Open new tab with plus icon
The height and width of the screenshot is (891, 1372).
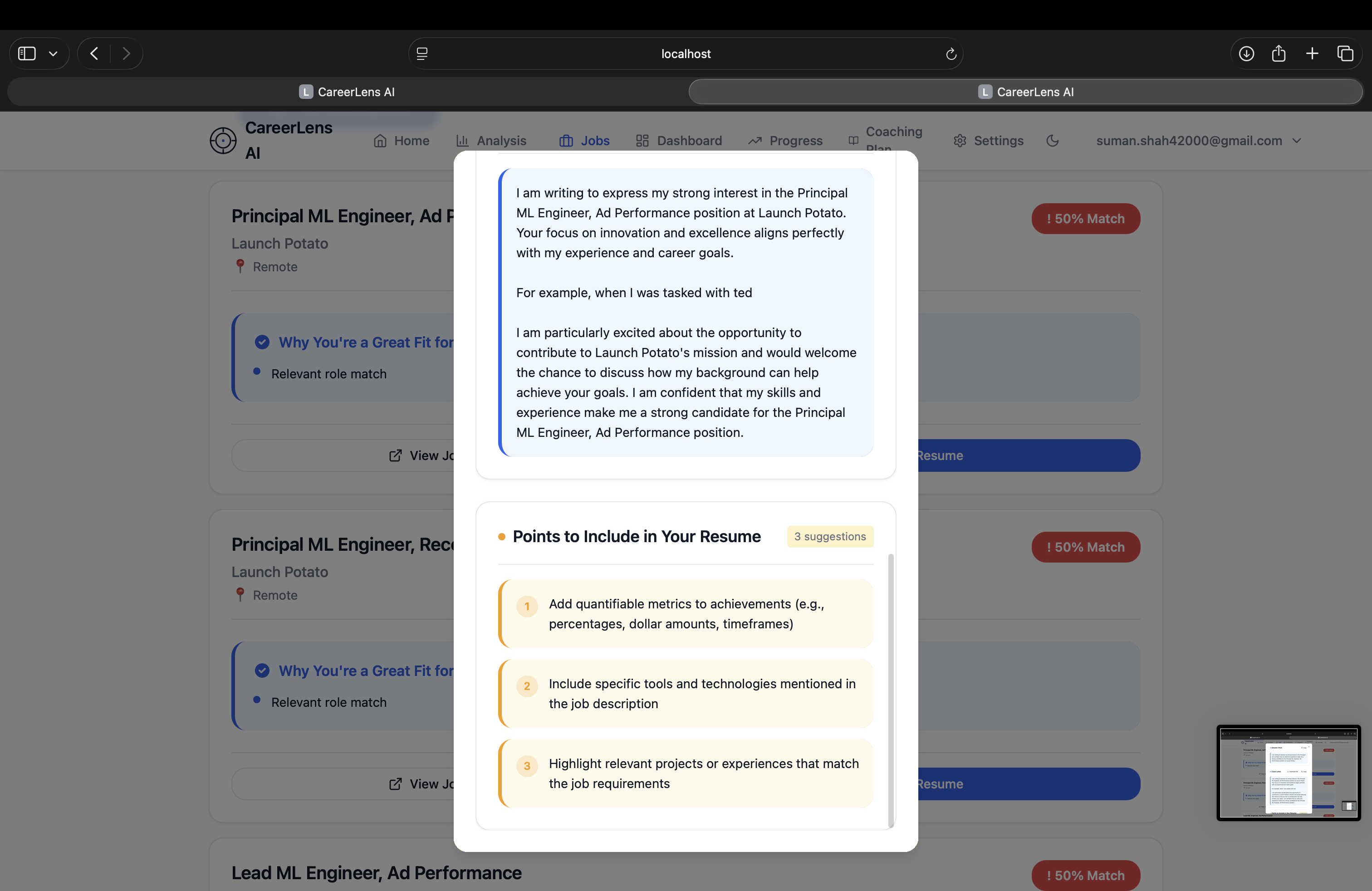click(x=1312, y=54)
